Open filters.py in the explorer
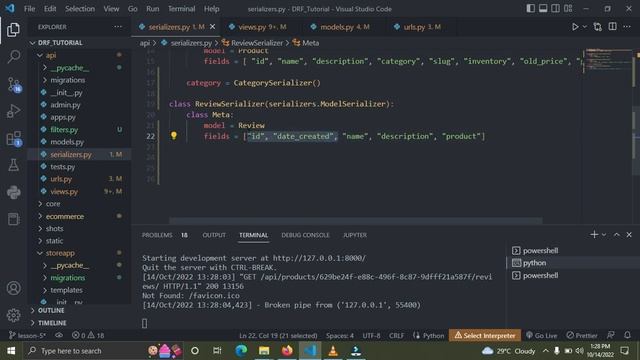Viewport: 640px width, 360px height. 80,129
